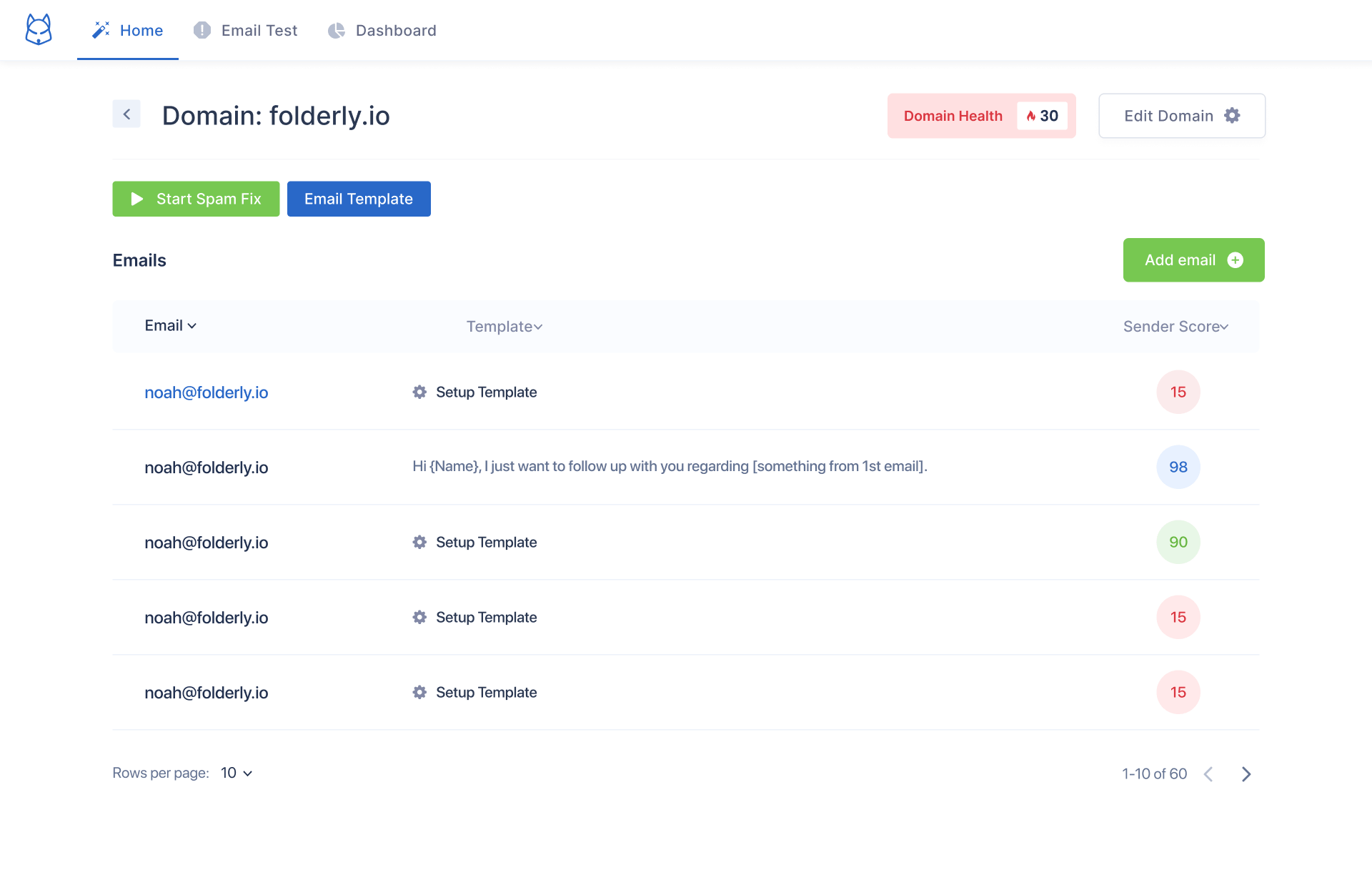This screenshot has height=875, width=1372.
Task: Click the Domain Health badge
Action: 981,116
